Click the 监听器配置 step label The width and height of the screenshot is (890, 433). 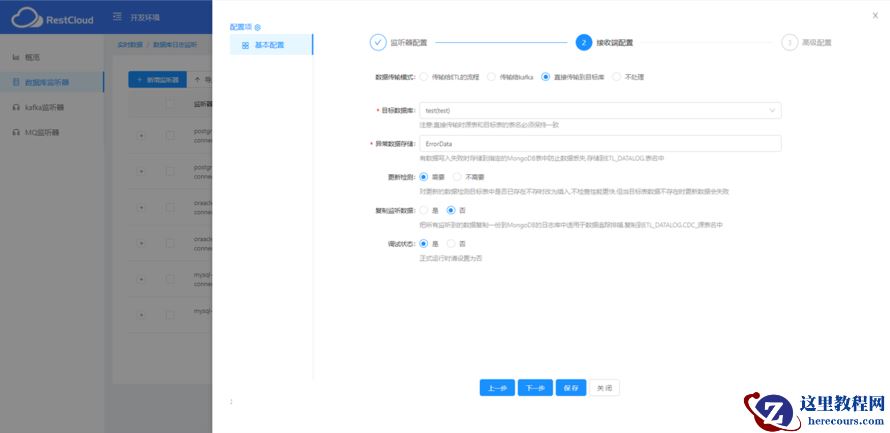point(409,43)
